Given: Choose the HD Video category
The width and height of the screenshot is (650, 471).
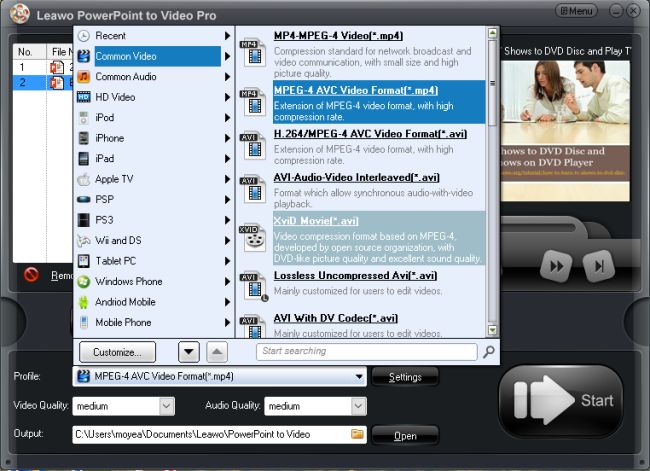Looking at the screenshot, I should tap(153, 97).
